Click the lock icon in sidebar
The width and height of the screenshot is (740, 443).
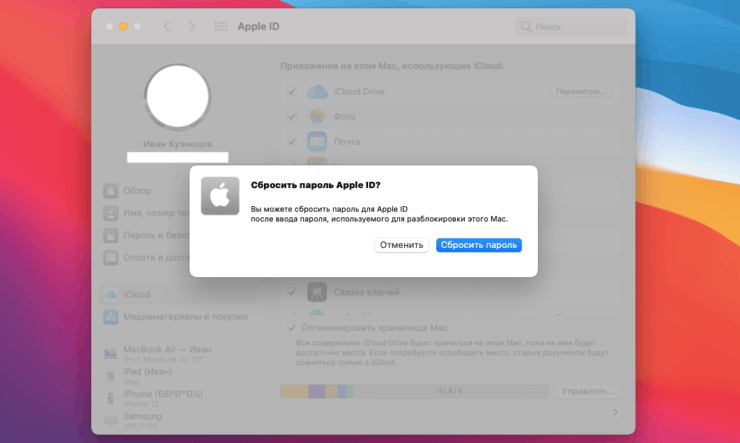(x=110, y=235)
